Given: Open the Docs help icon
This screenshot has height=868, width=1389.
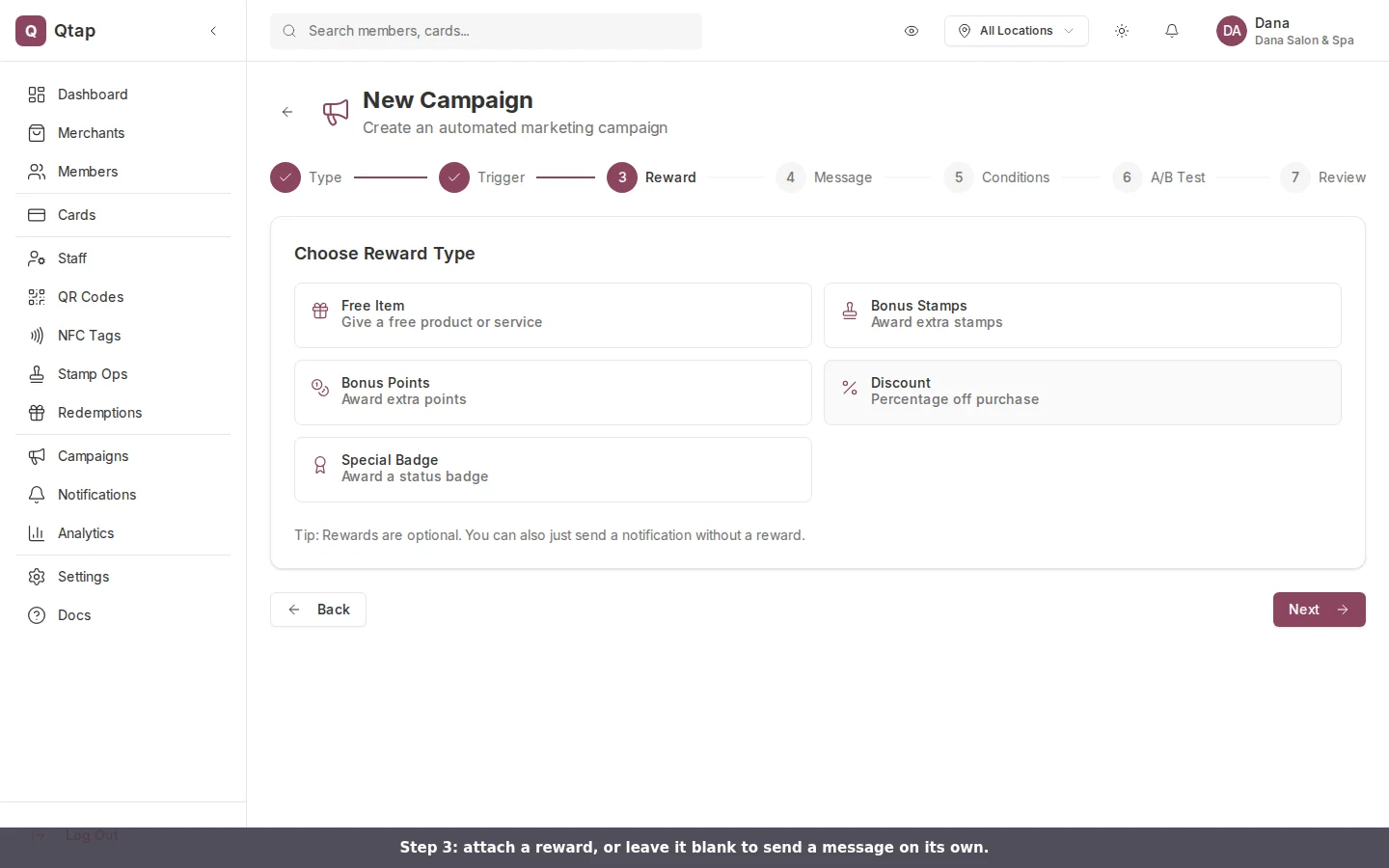Looking at the screenshot, I should click(x=37, y=615).
